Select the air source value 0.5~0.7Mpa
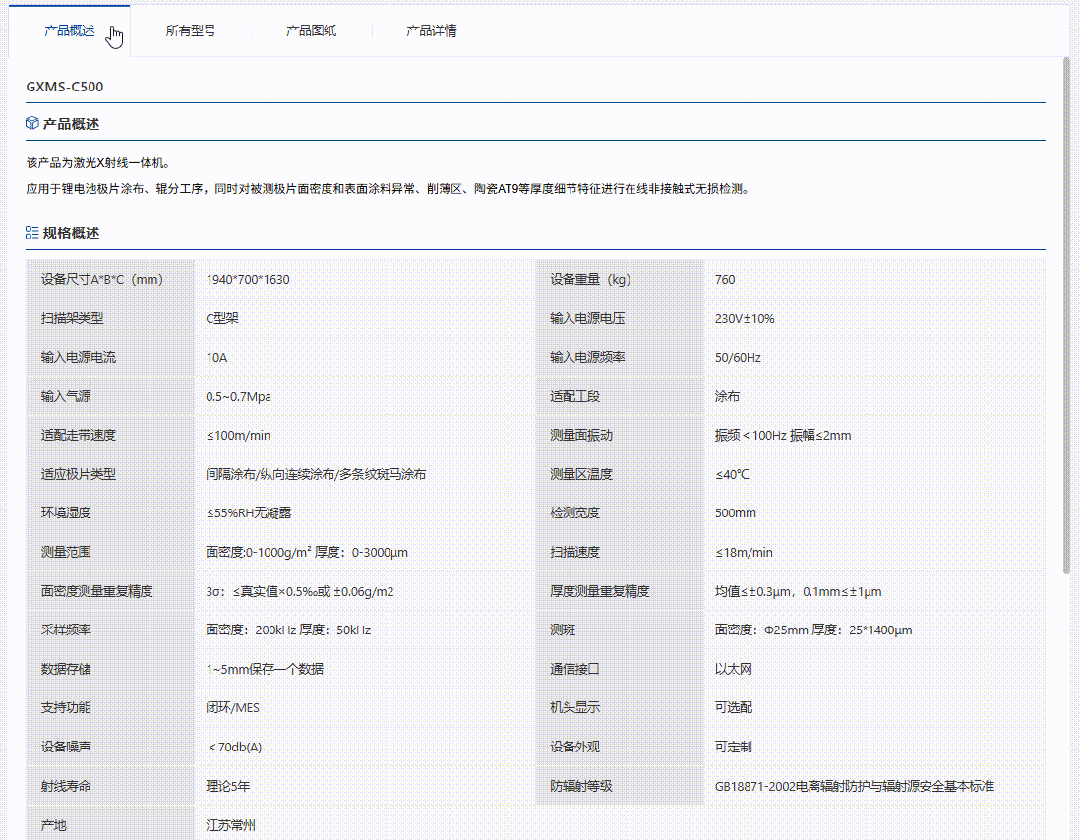The image size is (1080, 840). pos(238,397)
